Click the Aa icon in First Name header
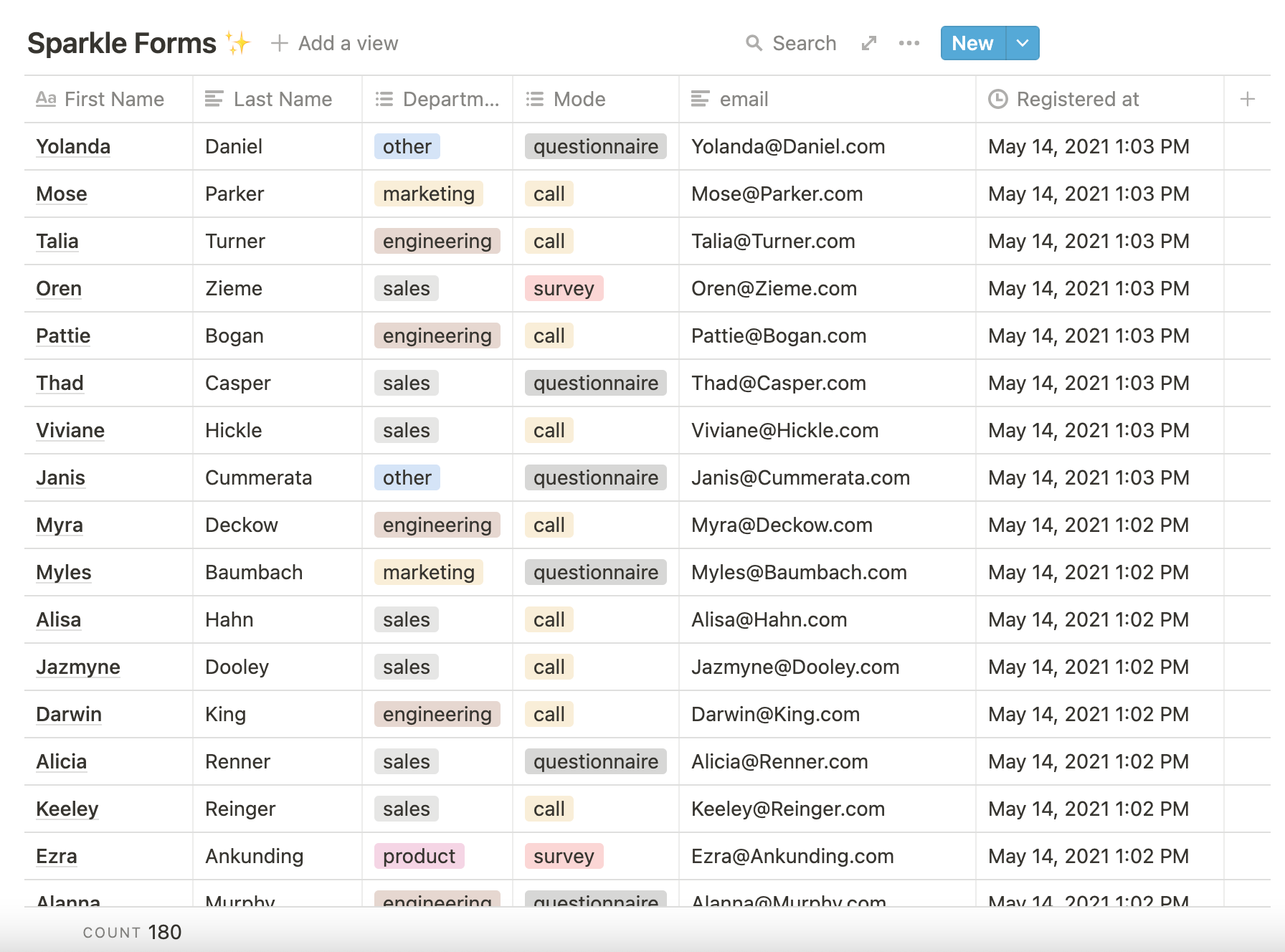 coord(46,99)
